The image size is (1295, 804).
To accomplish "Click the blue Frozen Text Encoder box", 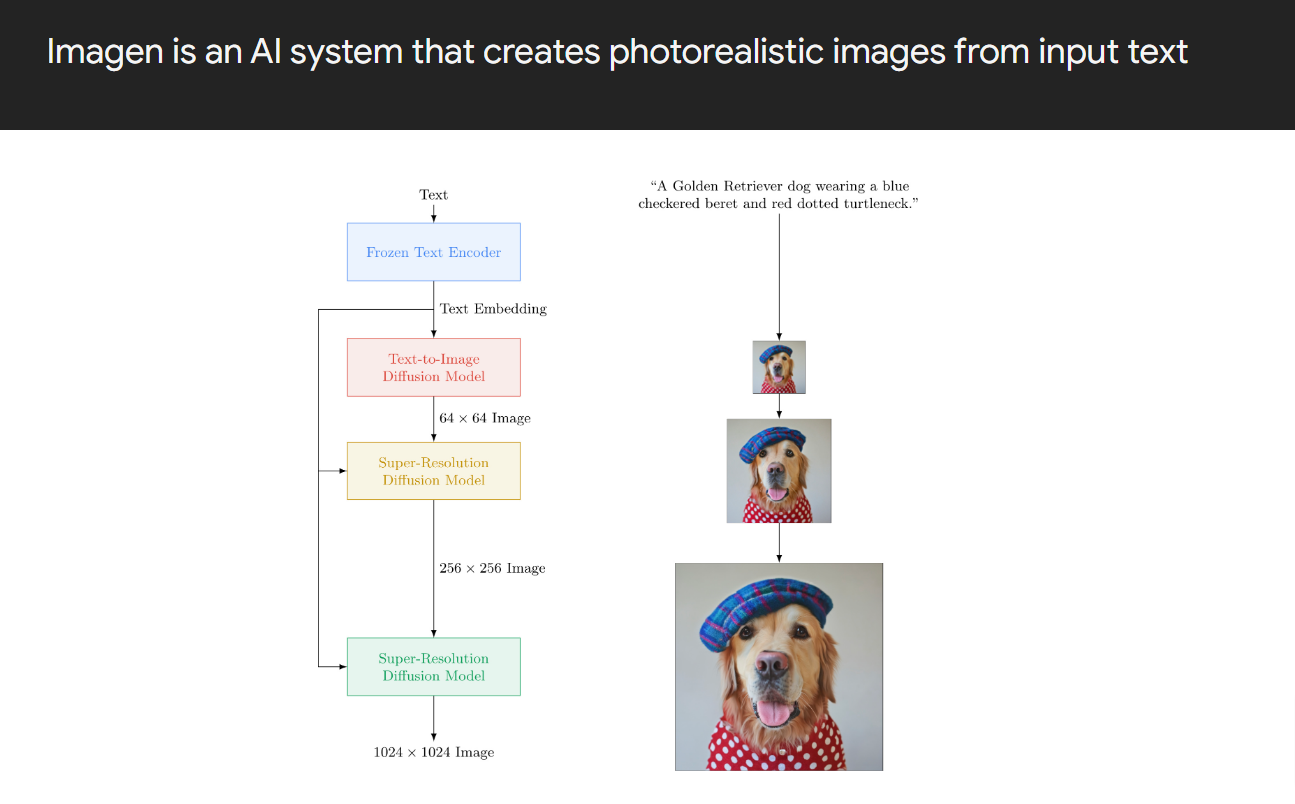I will pos(433,252).
